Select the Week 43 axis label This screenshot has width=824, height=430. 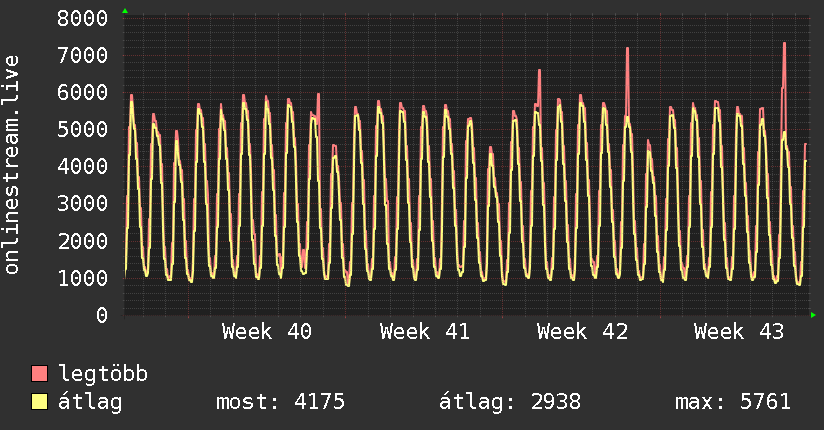click(739, 332)
